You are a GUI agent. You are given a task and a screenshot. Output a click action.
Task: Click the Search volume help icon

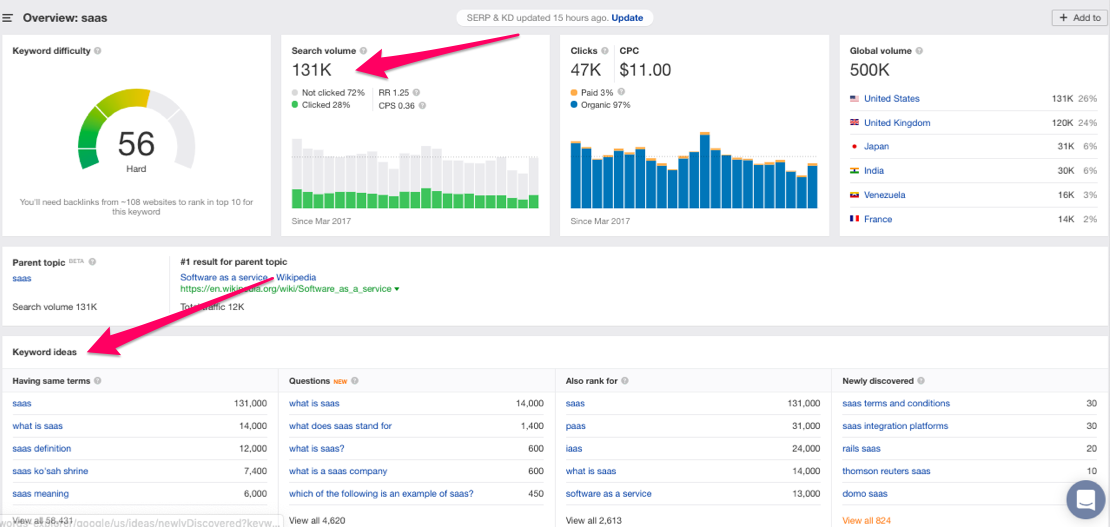(363, 50)
